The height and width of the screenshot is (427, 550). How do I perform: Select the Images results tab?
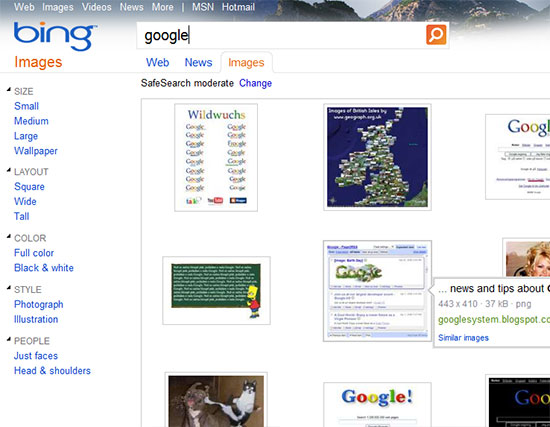246,63
